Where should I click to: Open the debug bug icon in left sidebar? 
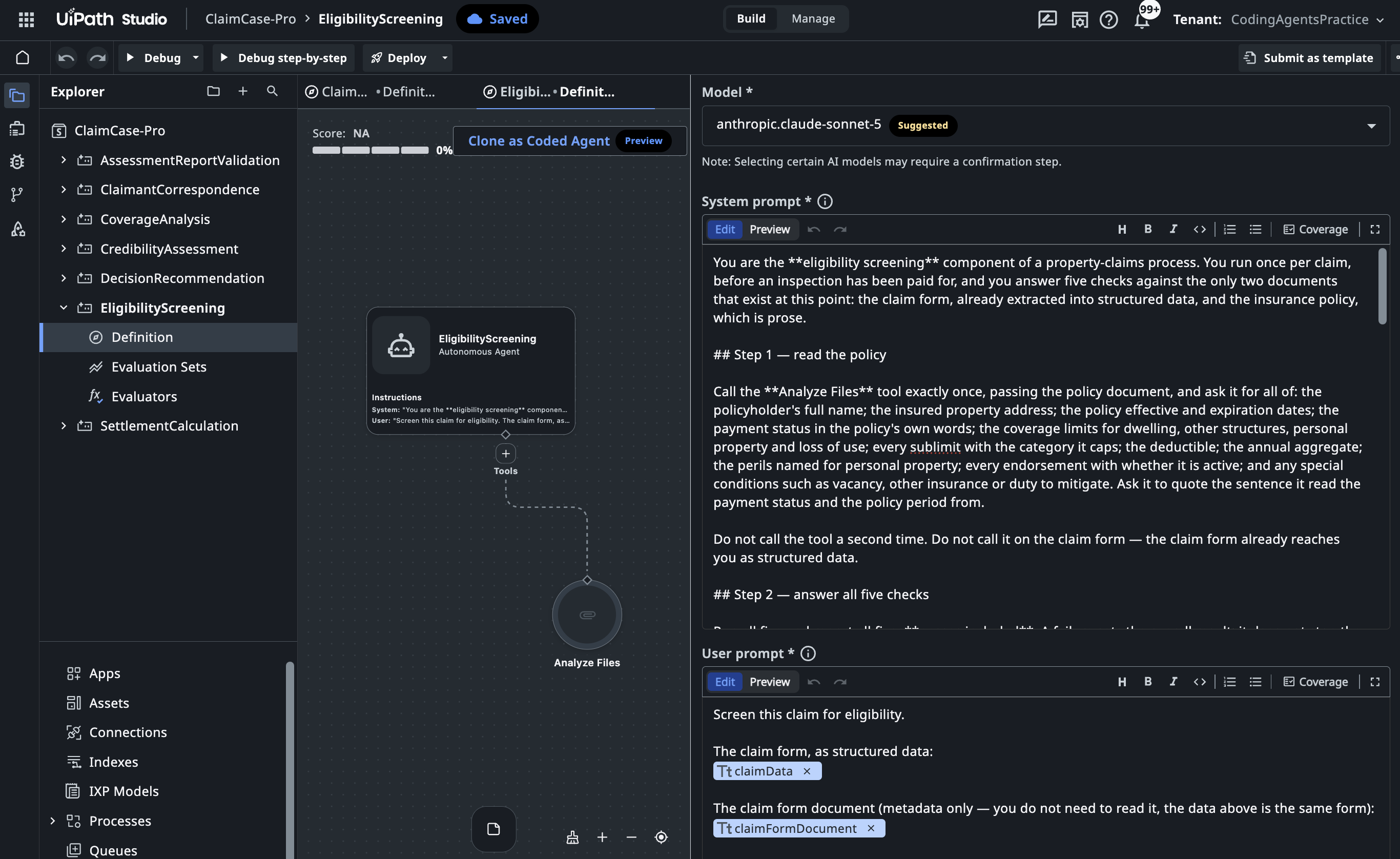point(17,162)
